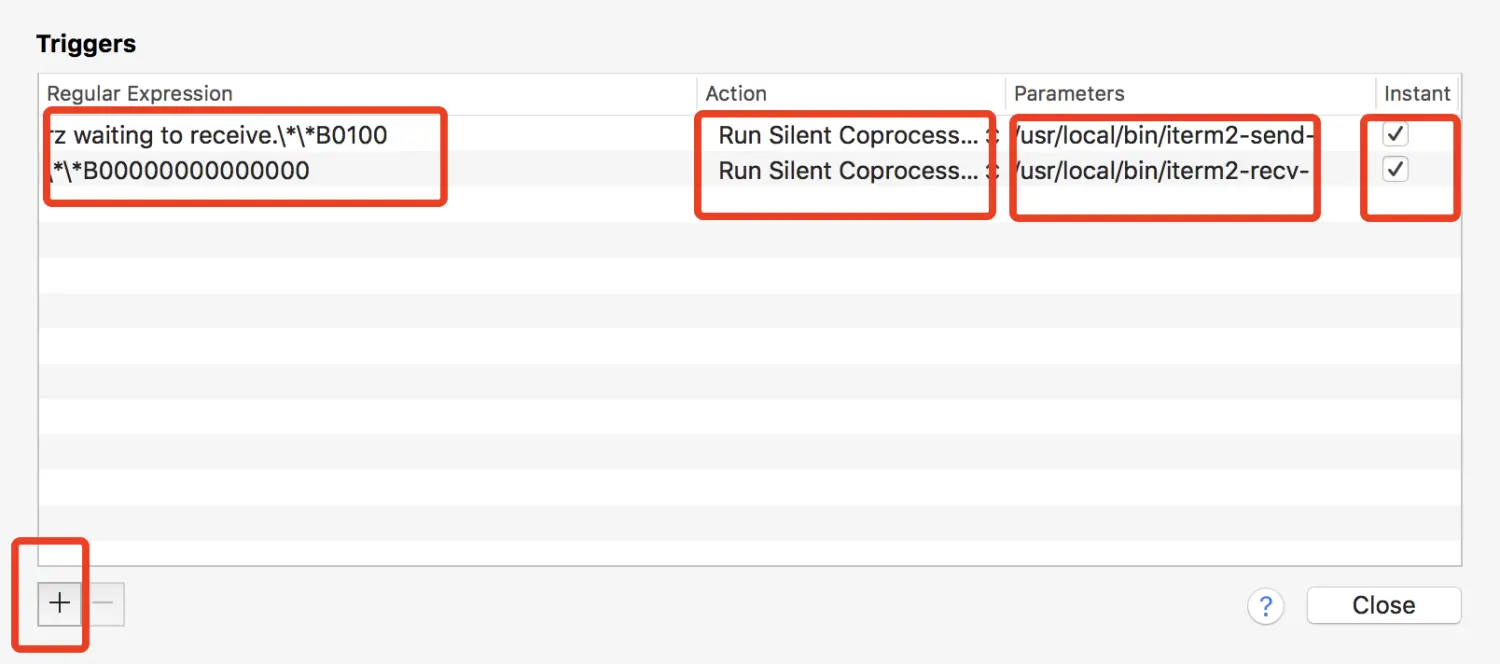Close the Triggers dialog
The image size is (1500, 664).
click(1383, 605)
